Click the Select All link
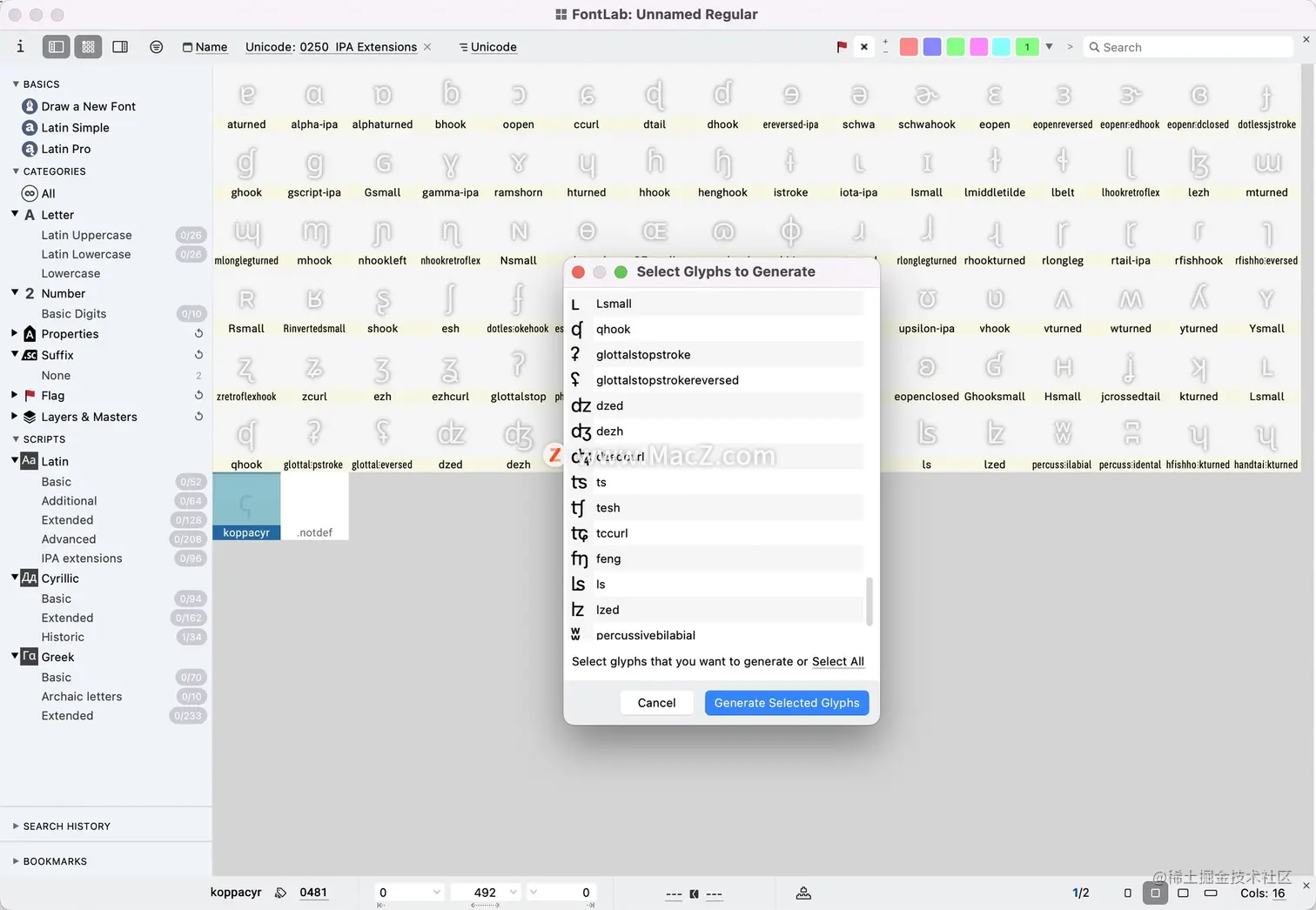 point(838,661)
